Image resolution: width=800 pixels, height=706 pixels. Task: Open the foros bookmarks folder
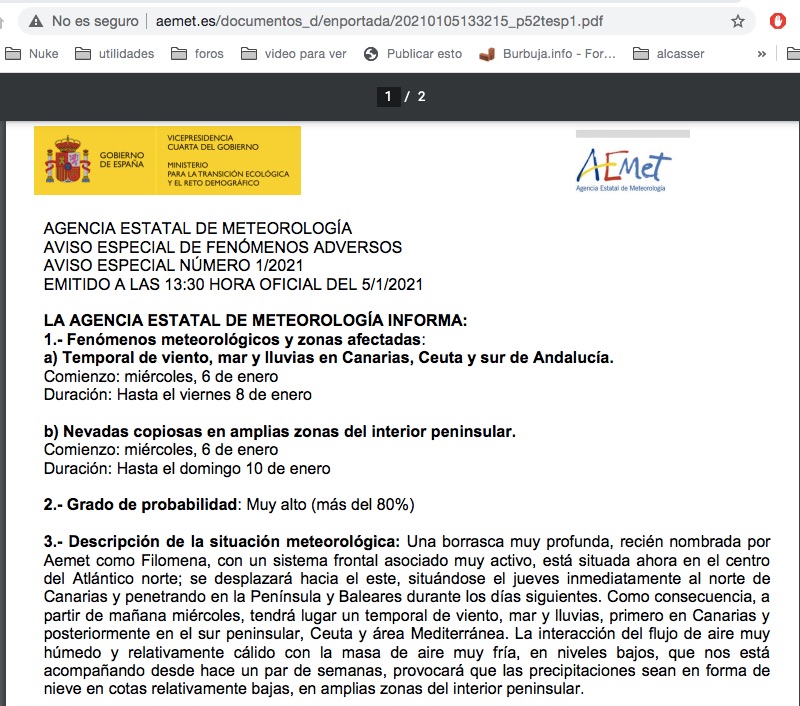[199, 54]
